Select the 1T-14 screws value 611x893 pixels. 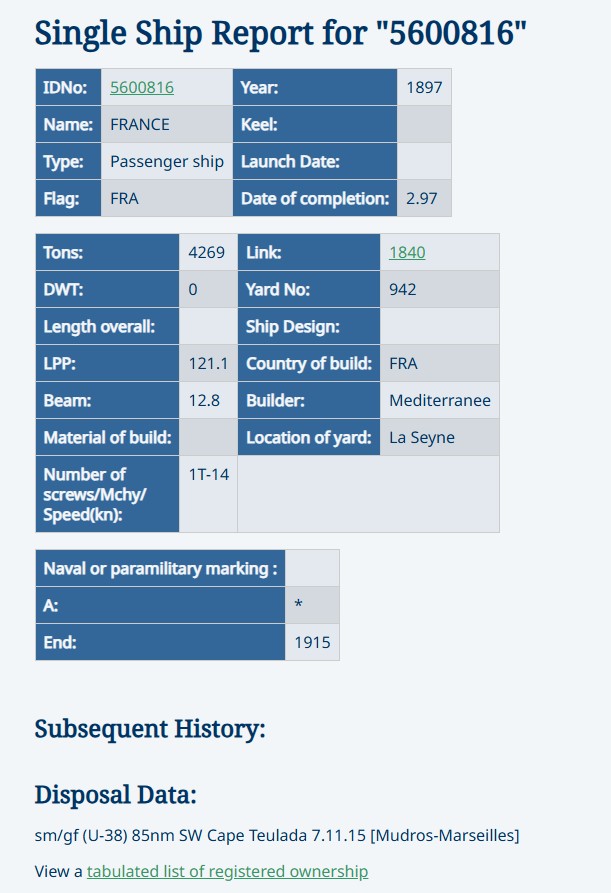[x=209, y=474]
